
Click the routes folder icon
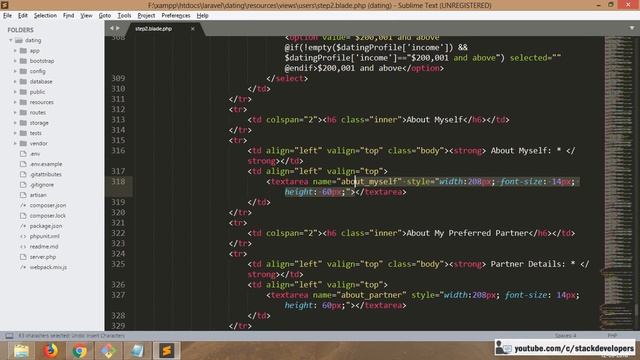23,112
